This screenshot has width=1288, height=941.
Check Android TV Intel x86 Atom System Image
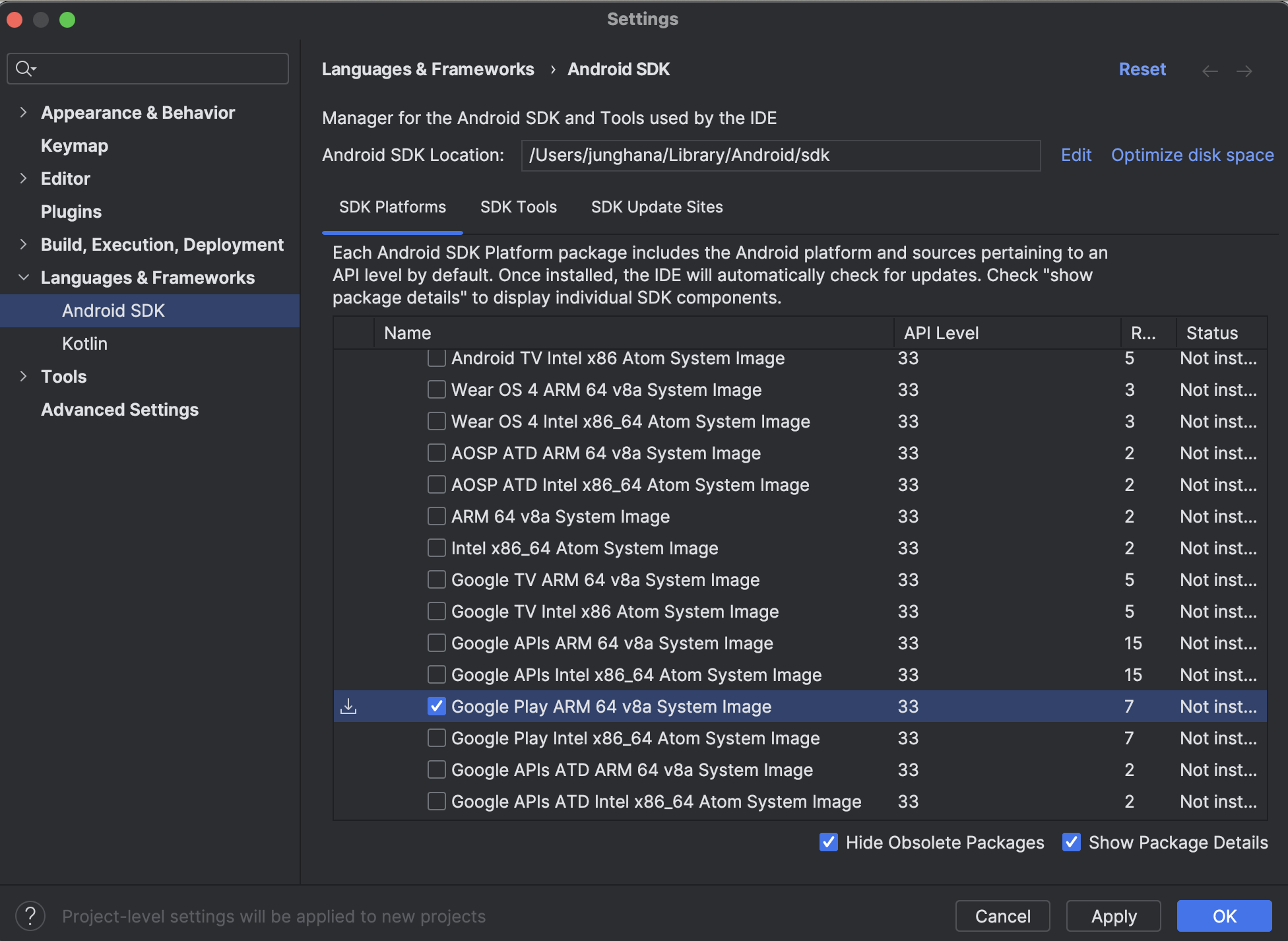tap(436, 358)
